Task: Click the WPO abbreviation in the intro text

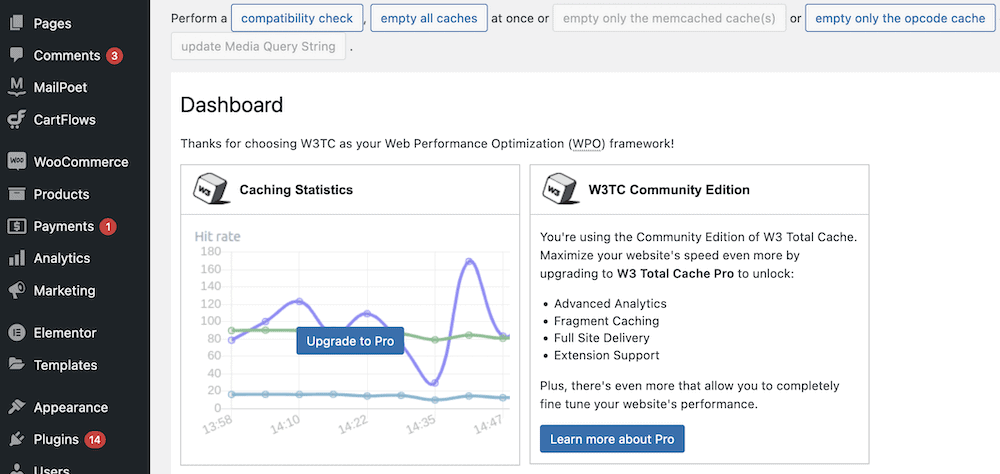Action: coord(585,144)
